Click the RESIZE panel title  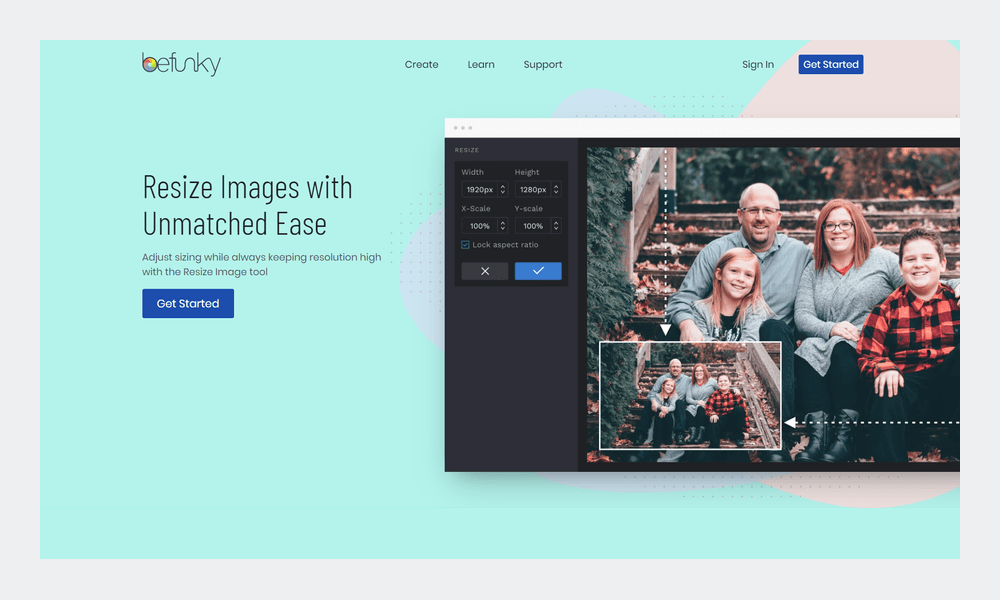(467, 150)
